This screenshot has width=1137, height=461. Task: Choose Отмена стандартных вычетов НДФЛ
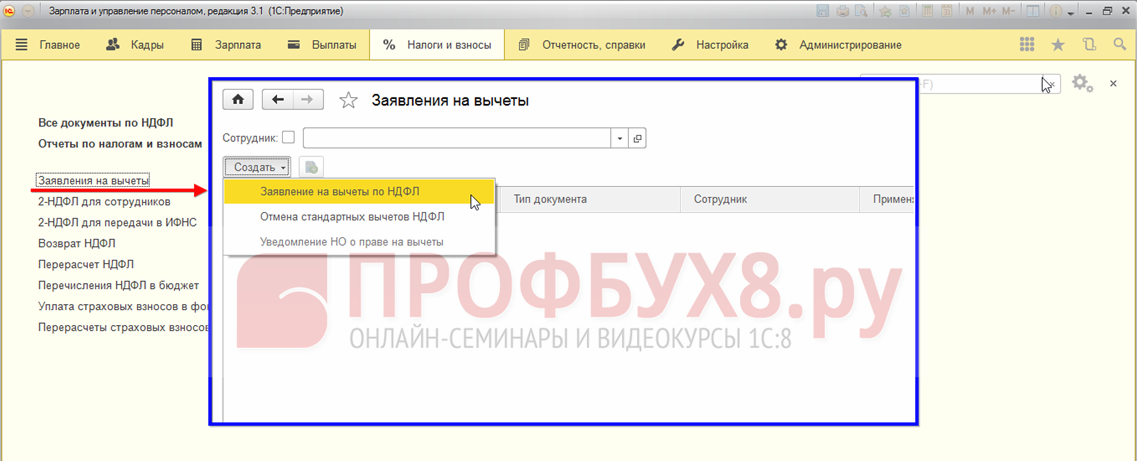(x=360, y=216)
